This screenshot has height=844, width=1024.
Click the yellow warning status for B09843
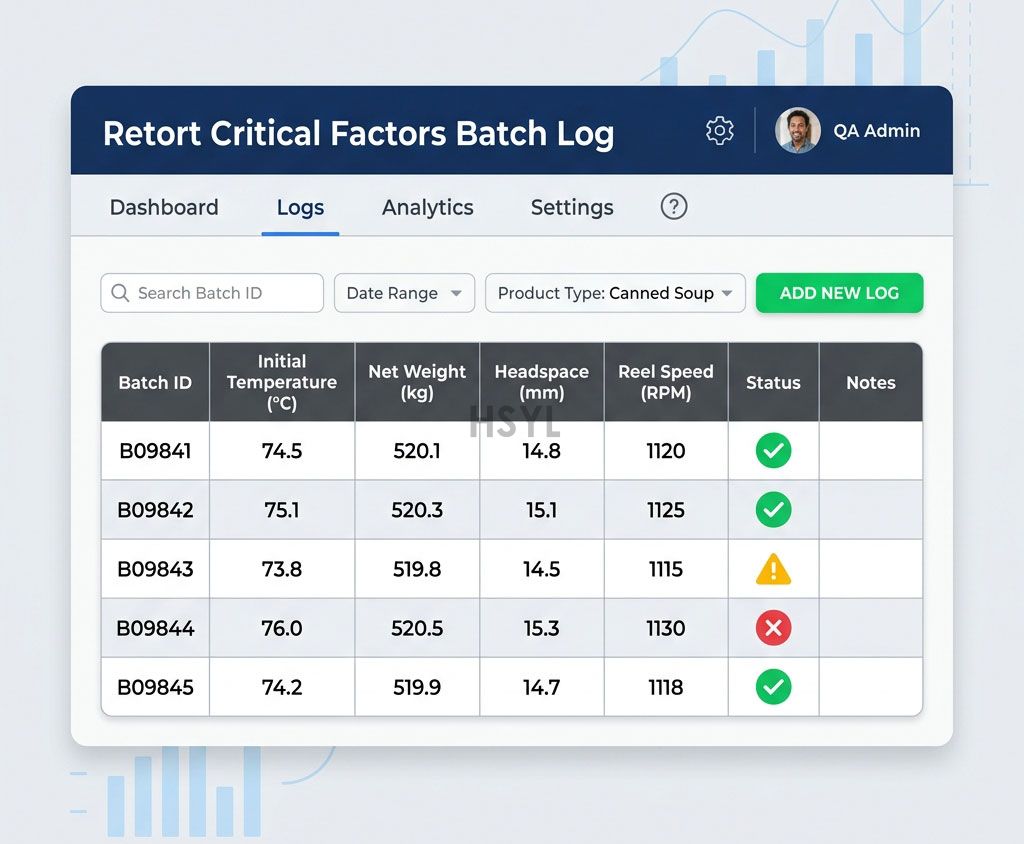[x=773, y=568]
